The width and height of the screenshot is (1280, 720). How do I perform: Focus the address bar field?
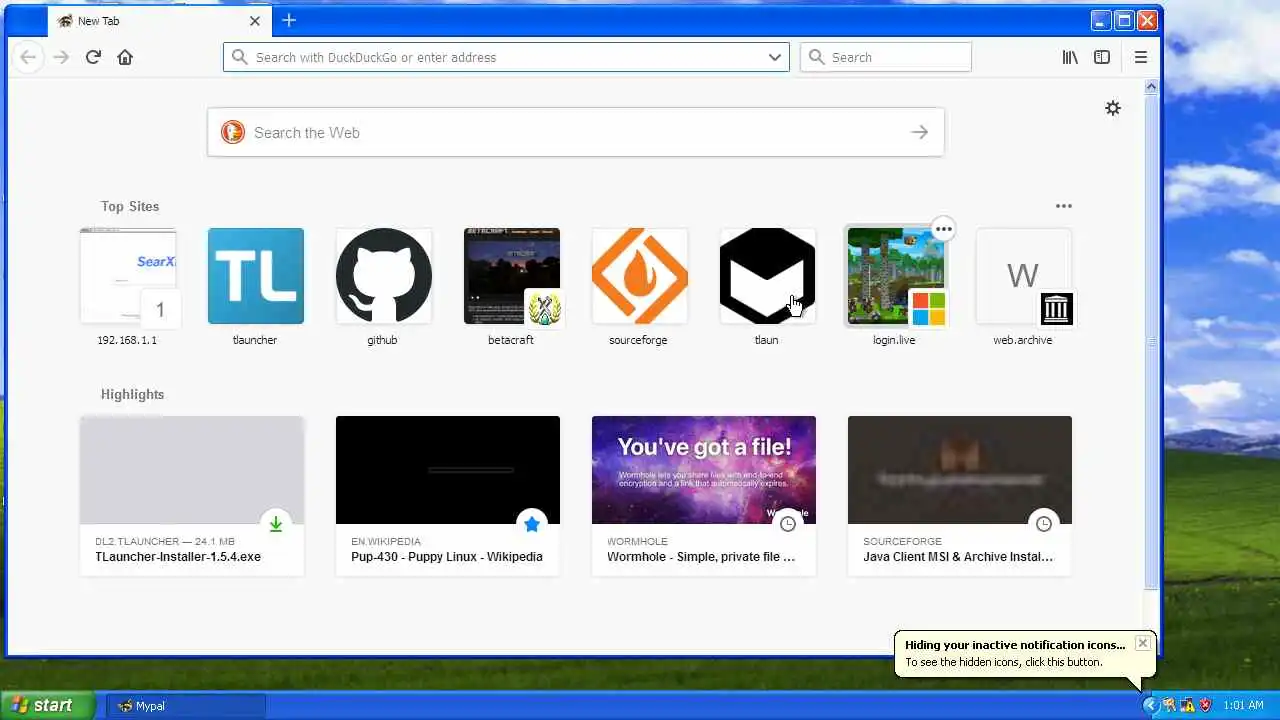tap(506, 57)
